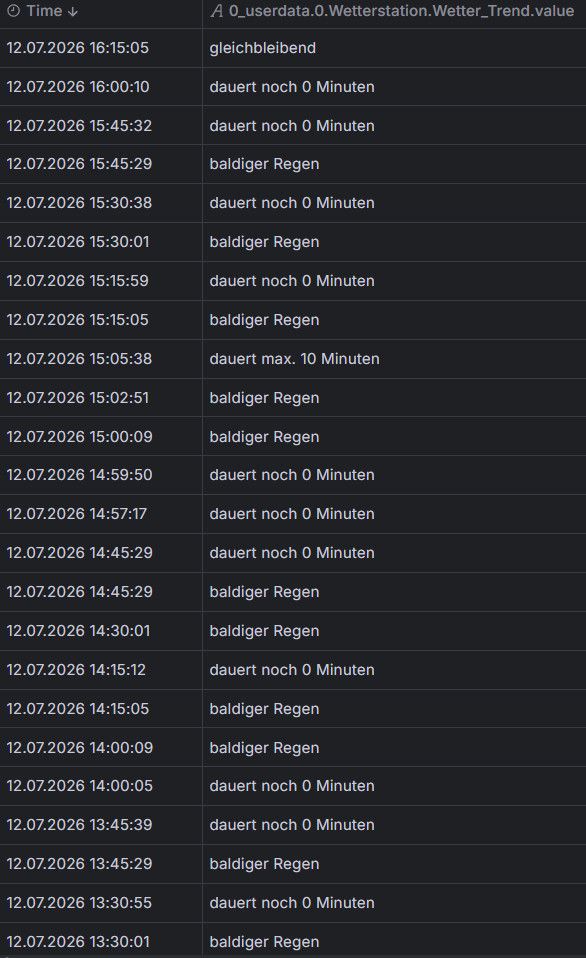The image size is (586, 958).
Task: Click 'baldiger Regen' at 14:15:05
Action: pos(394,709)
